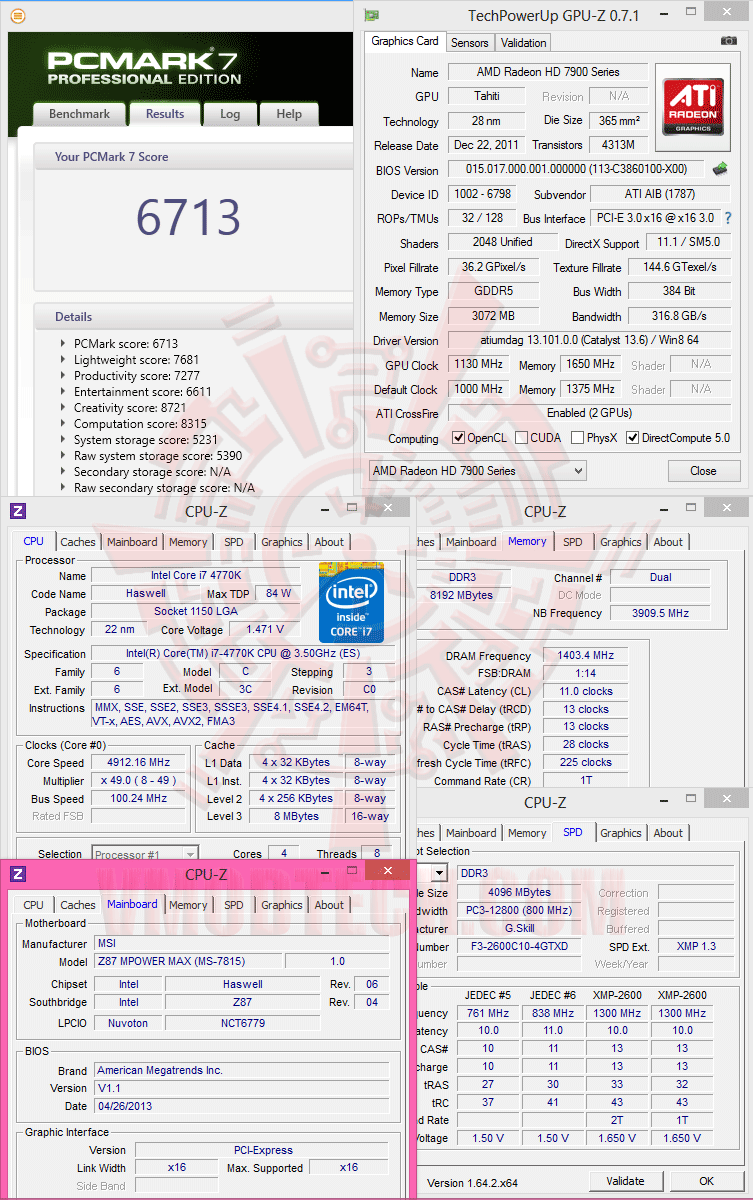Open the About tab in pink CPU-Z window
753x1200 pixels.
[329, 905]
